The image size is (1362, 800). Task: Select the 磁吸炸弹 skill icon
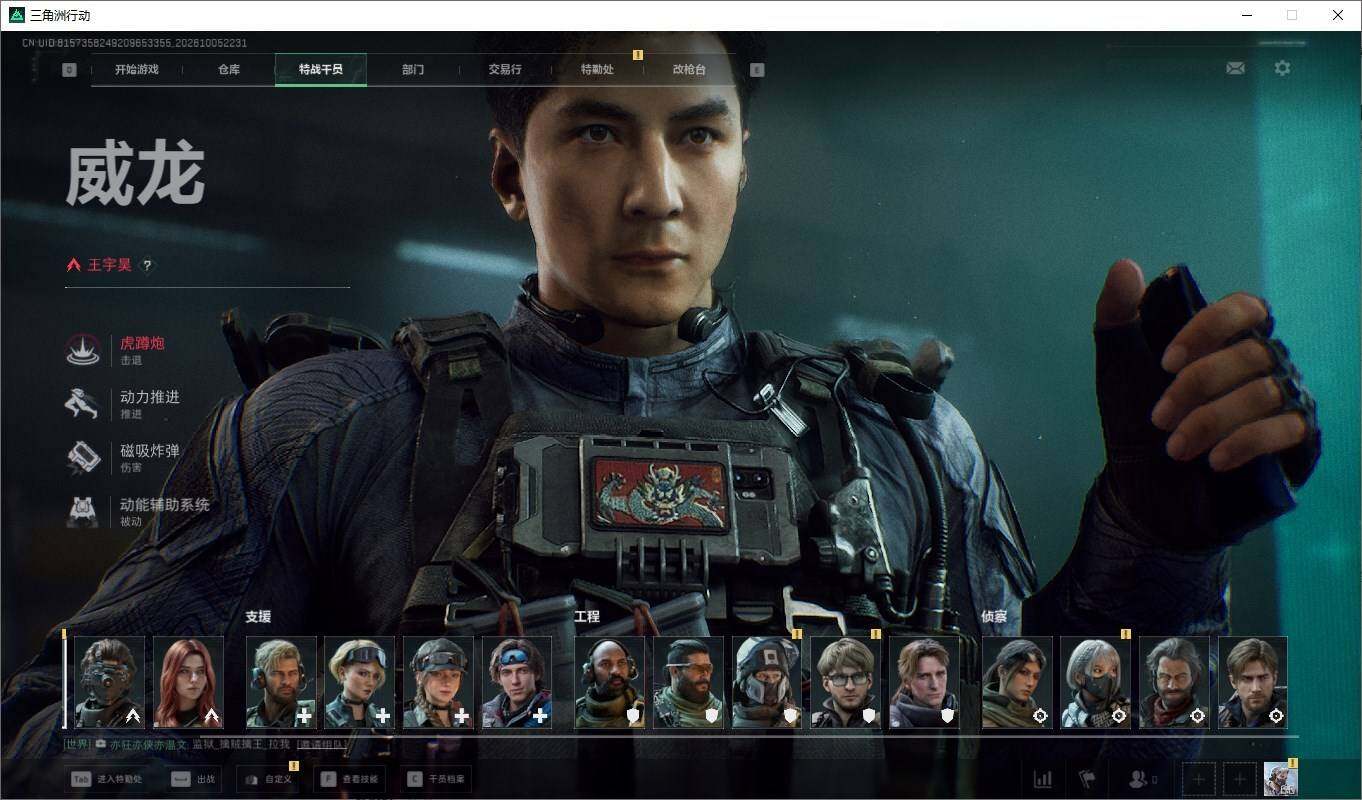click(x=83, y=458)
